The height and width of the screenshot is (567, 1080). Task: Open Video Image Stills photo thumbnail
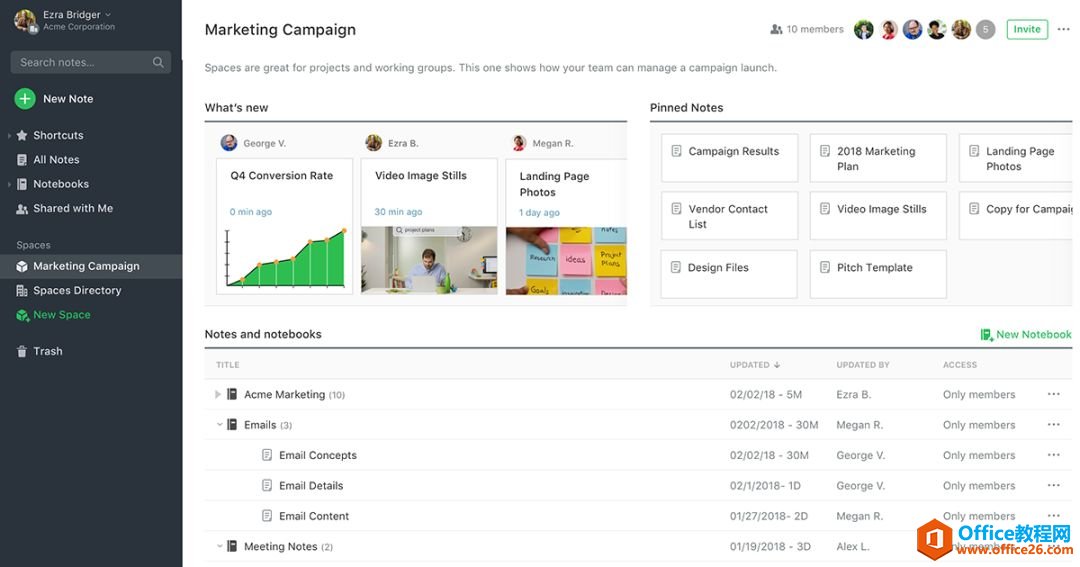[429, 260]
